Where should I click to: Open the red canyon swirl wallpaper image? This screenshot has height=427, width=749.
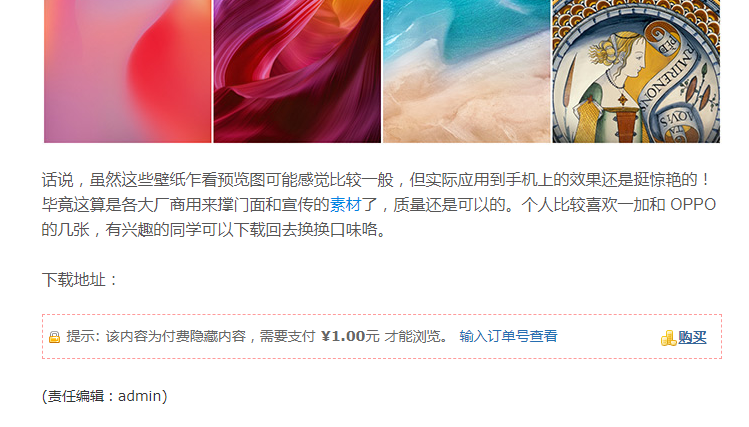pyautogui.click(x=297, y=71)
